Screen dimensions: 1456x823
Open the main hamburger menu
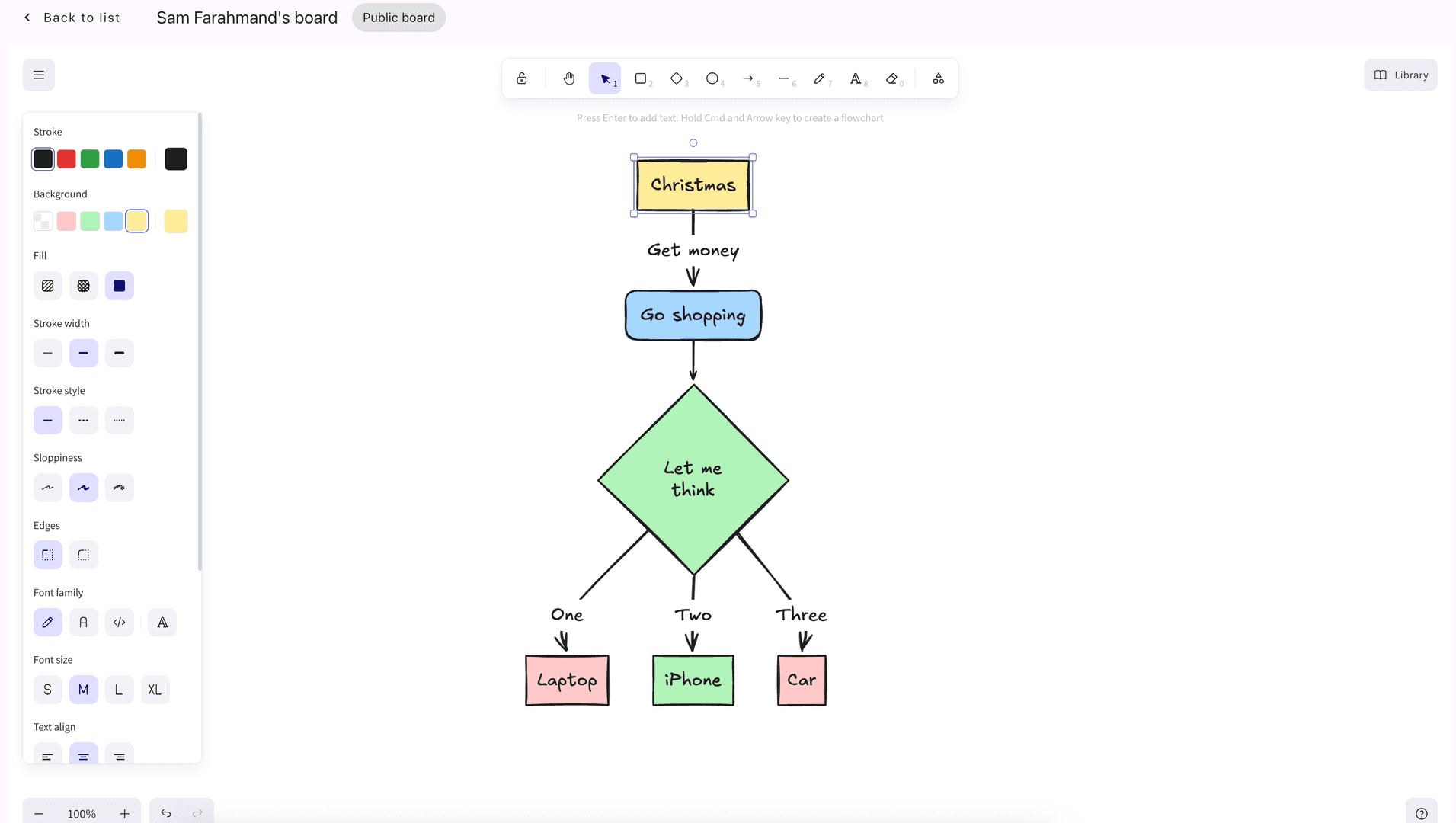coord(38,75)
